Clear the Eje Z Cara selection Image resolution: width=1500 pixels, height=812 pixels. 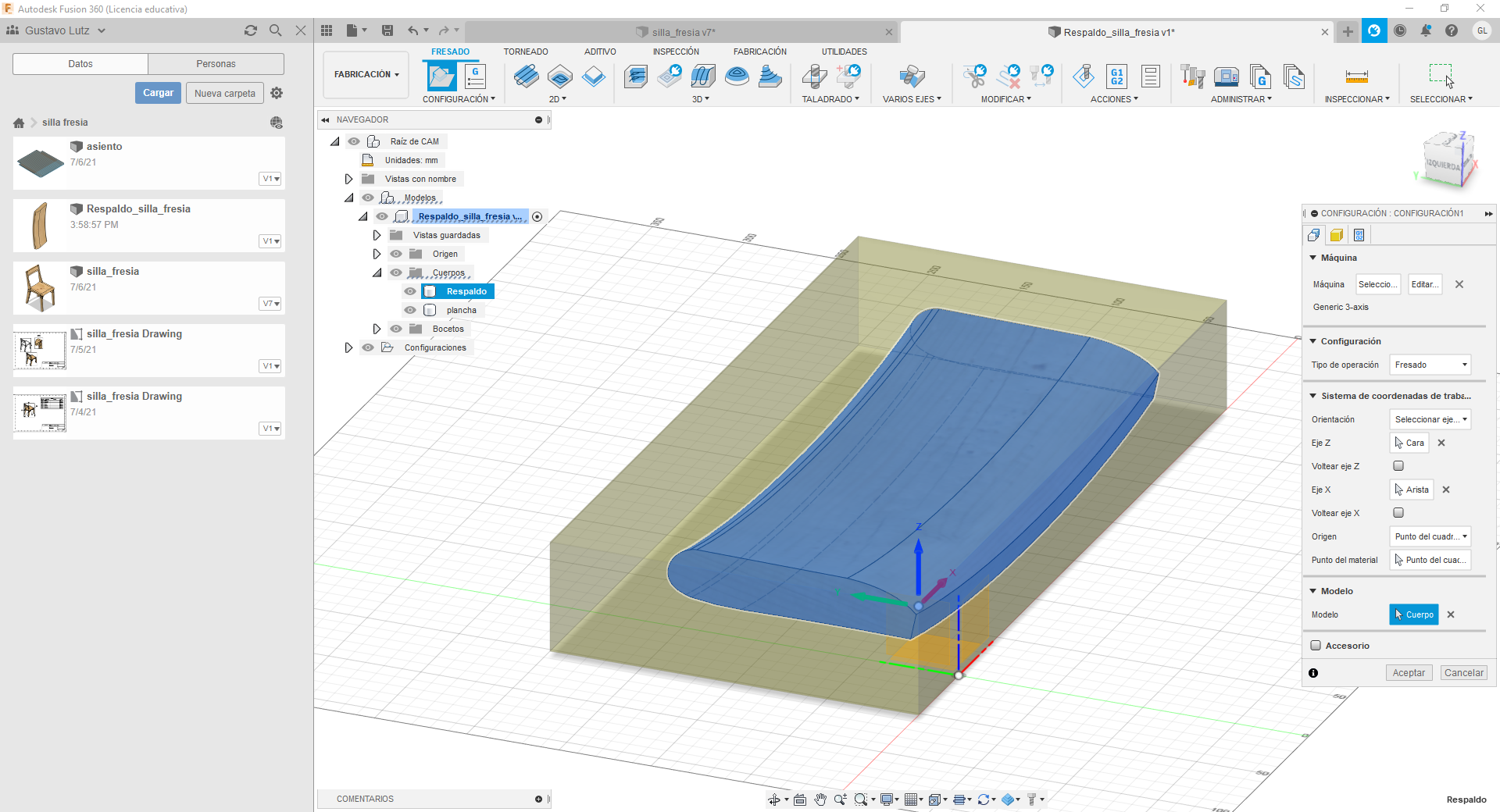click(1441, 443)
